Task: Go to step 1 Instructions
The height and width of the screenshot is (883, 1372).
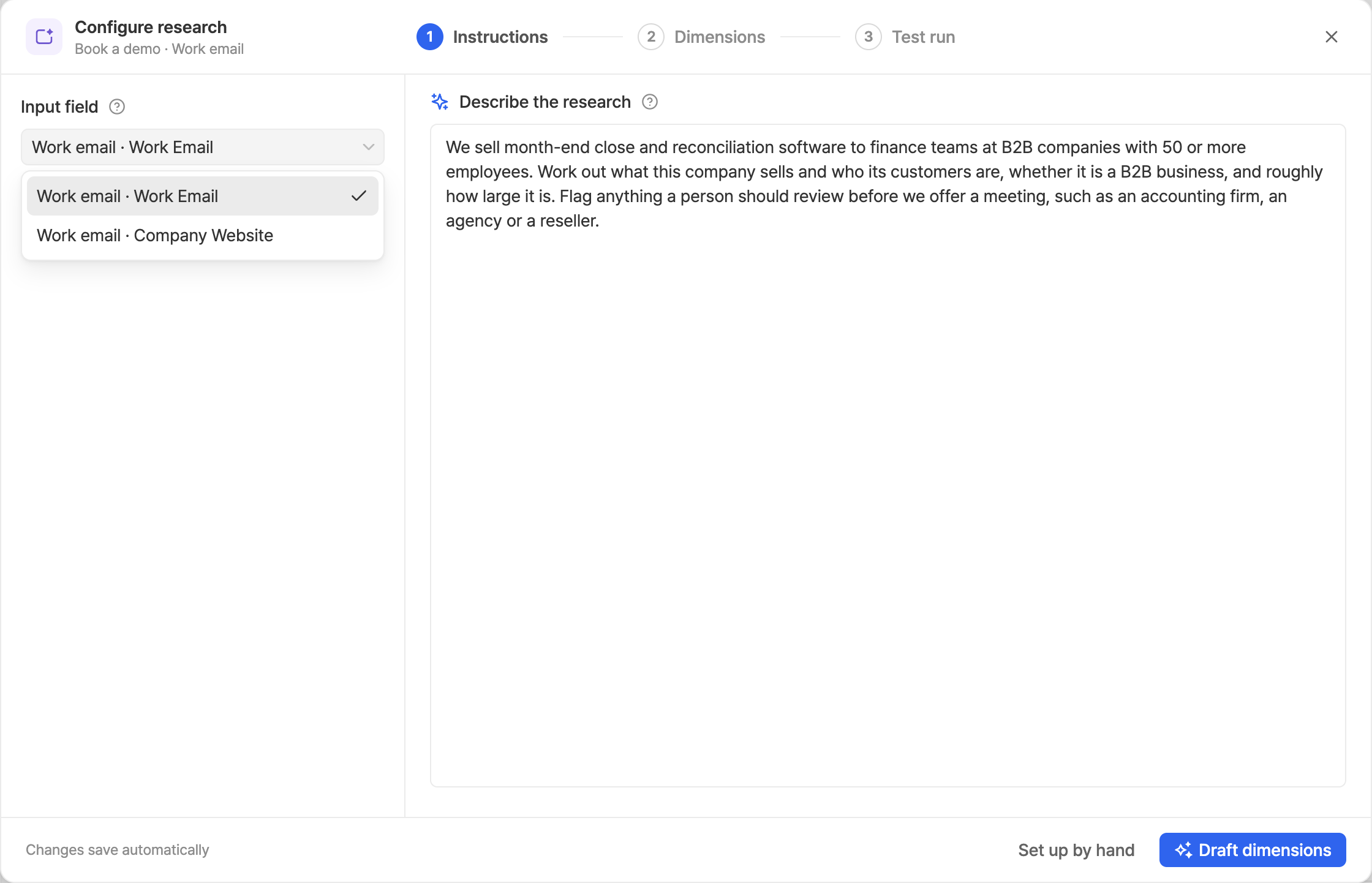Action: [482, 37]
